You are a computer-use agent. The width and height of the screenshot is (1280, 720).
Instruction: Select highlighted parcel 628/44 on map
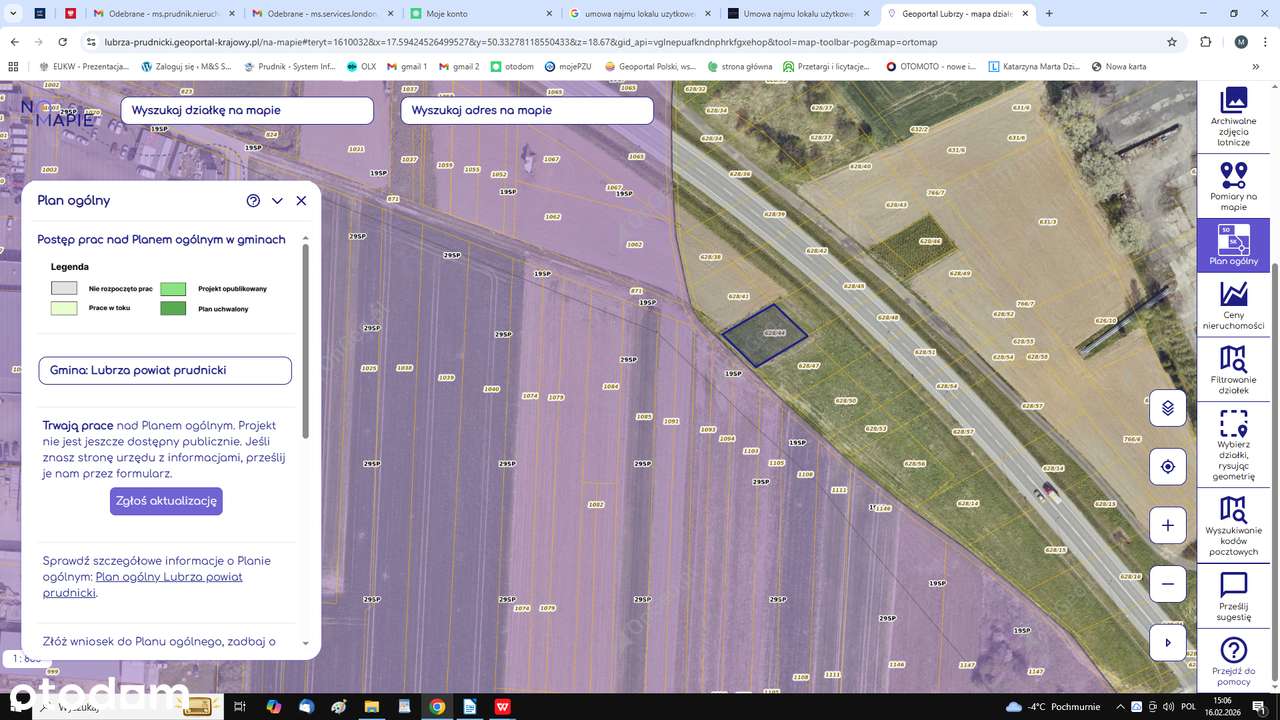click(765, 334)
